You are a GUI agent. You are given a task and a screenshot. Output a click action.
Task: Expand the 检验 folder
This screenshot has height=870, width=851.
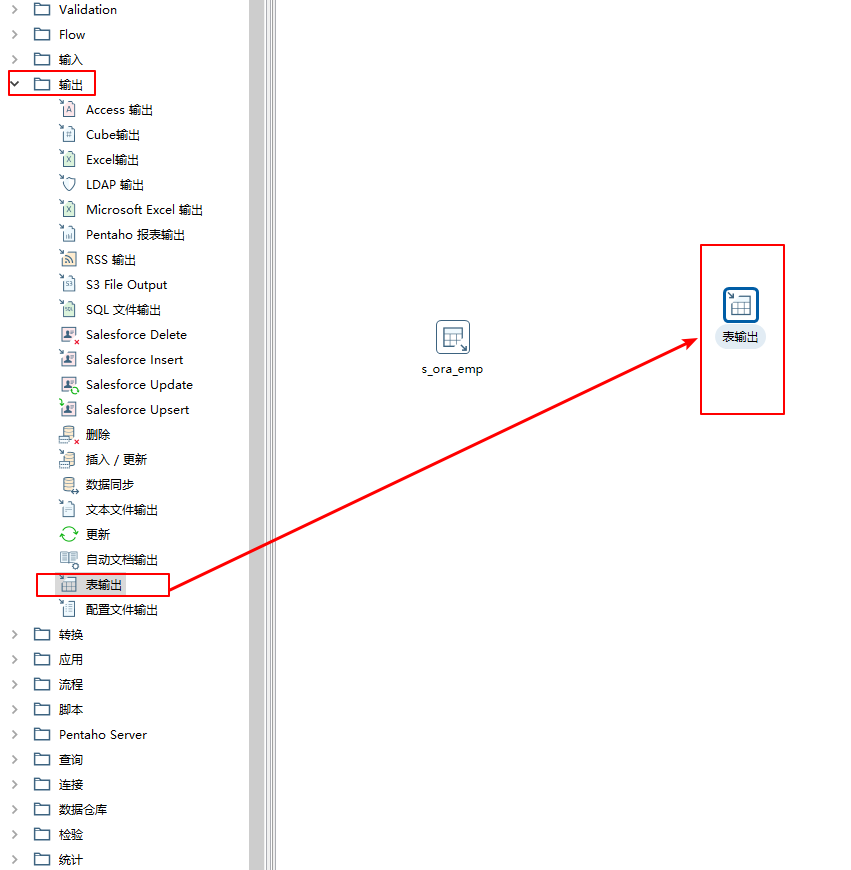click(15, 834)
